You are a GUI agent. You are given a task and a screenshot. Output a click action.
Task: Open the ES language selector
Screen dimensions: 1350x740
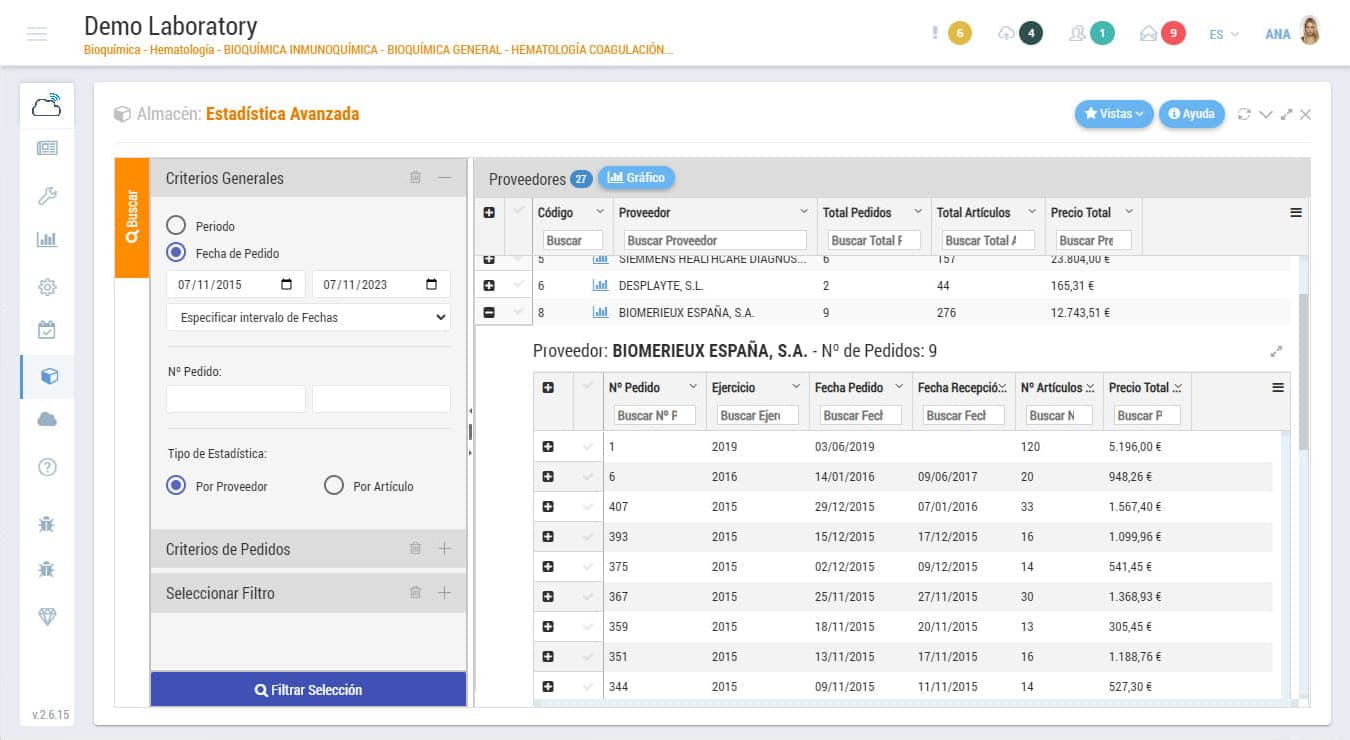(1223, 34)
